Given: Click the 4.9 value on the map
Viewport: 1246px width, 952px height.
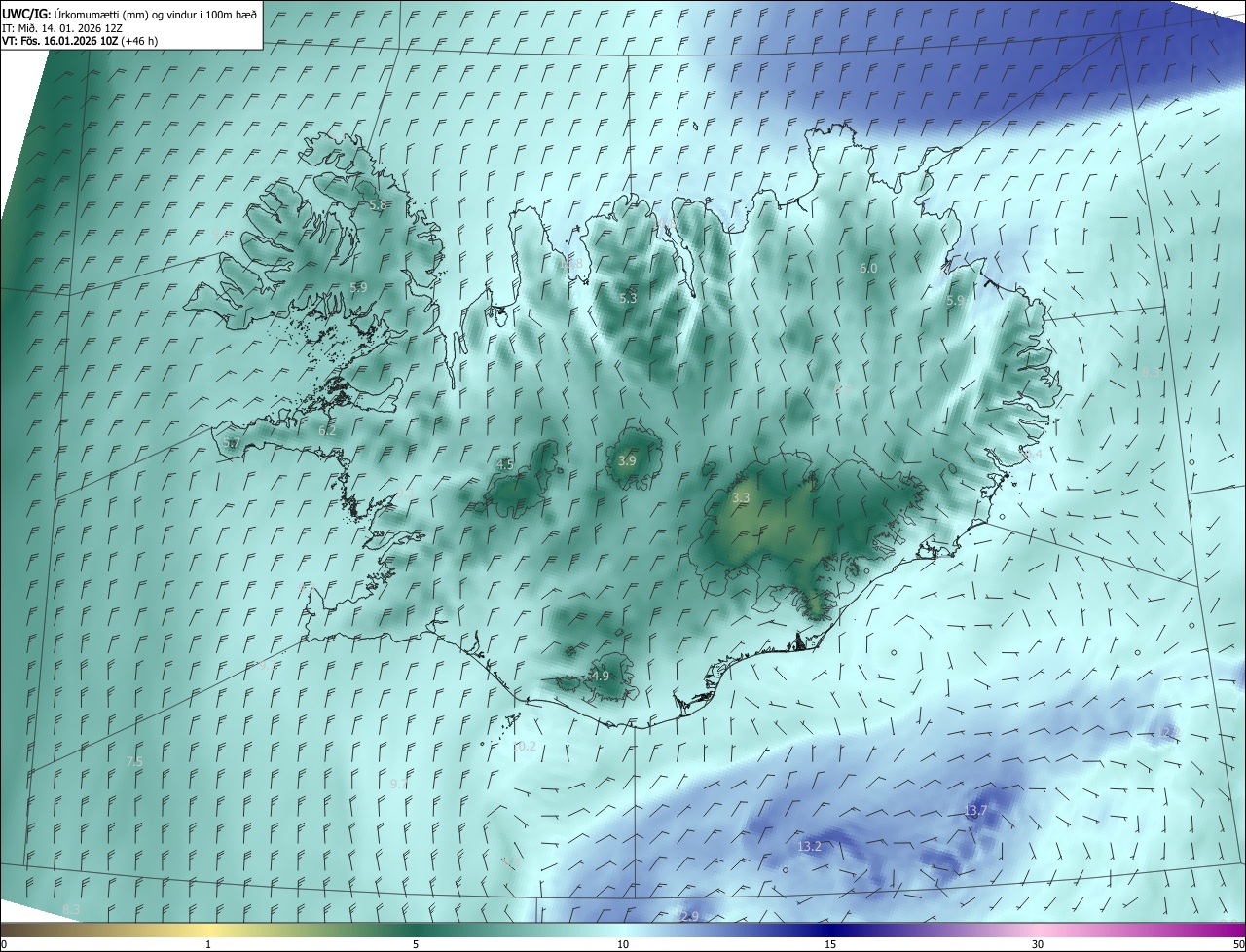Looking at the screenshot, I should [600, 676].
